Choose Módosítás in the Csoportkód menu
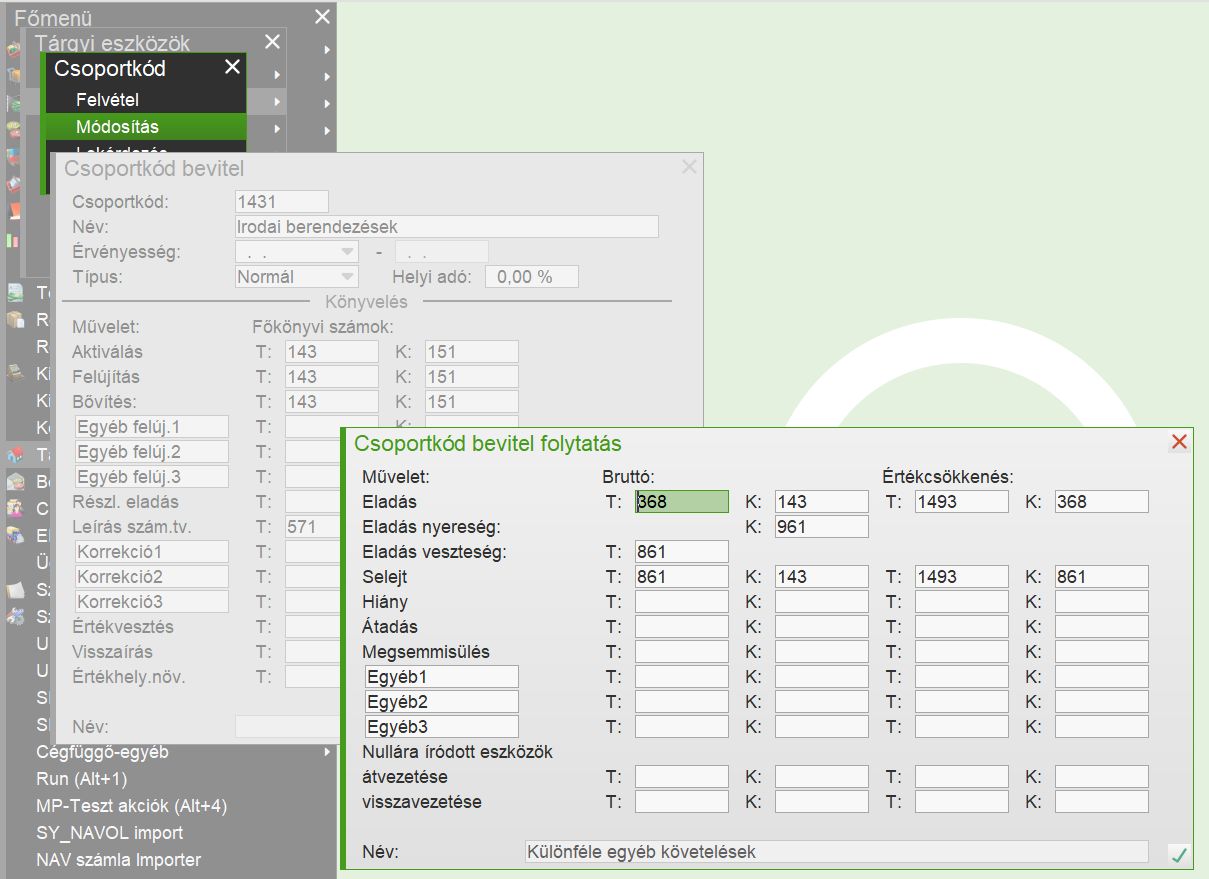 point(117,127)
